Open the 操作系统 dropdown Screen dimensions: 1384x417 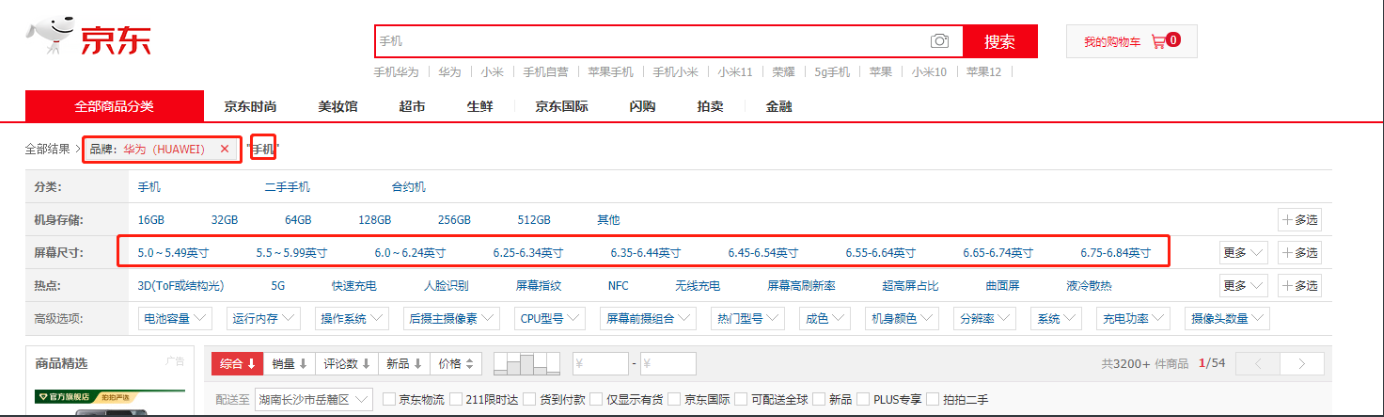click(350, 319)
